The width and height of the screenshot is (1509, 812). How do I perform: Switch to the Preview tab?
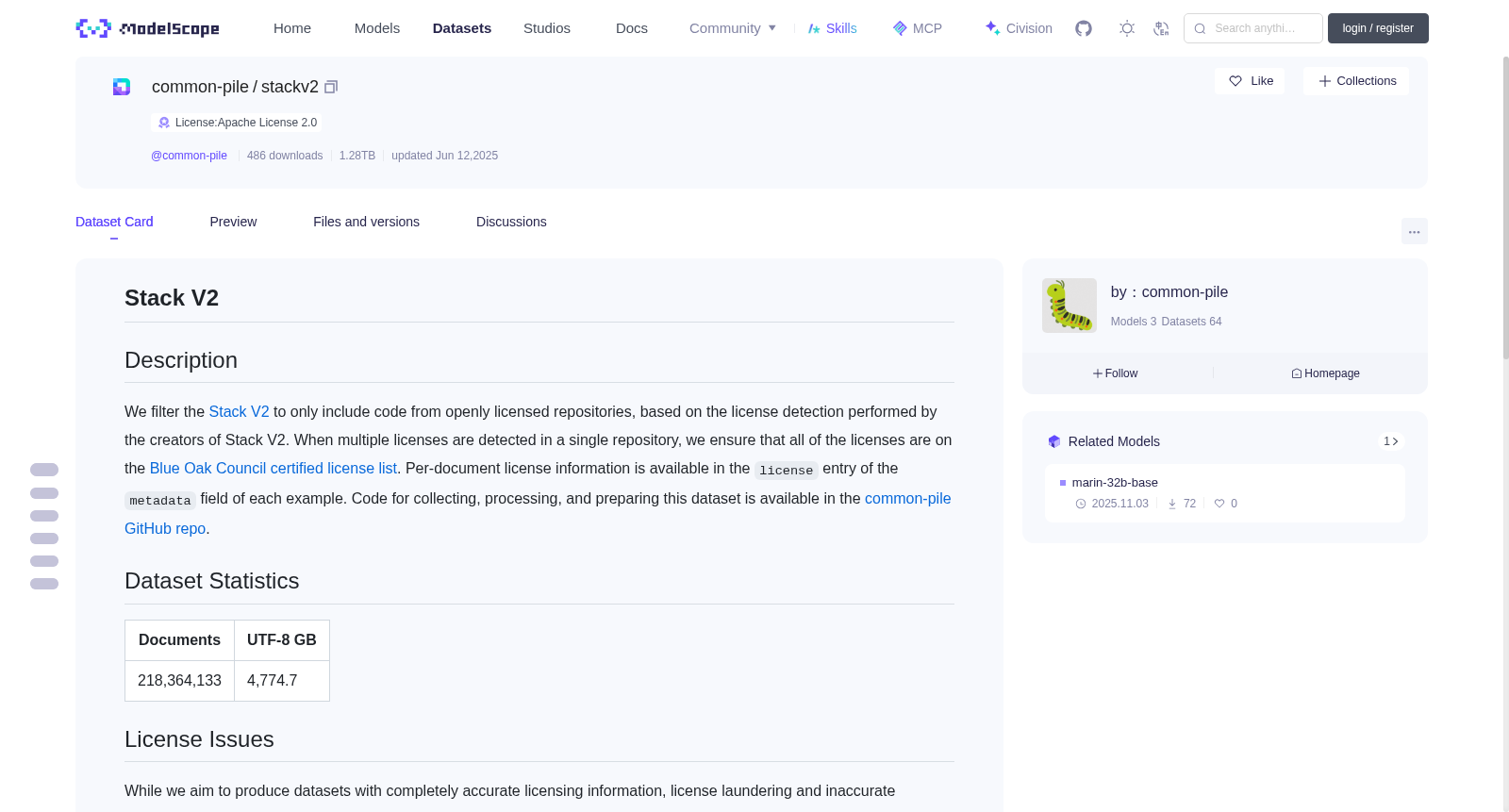point(233,222)
